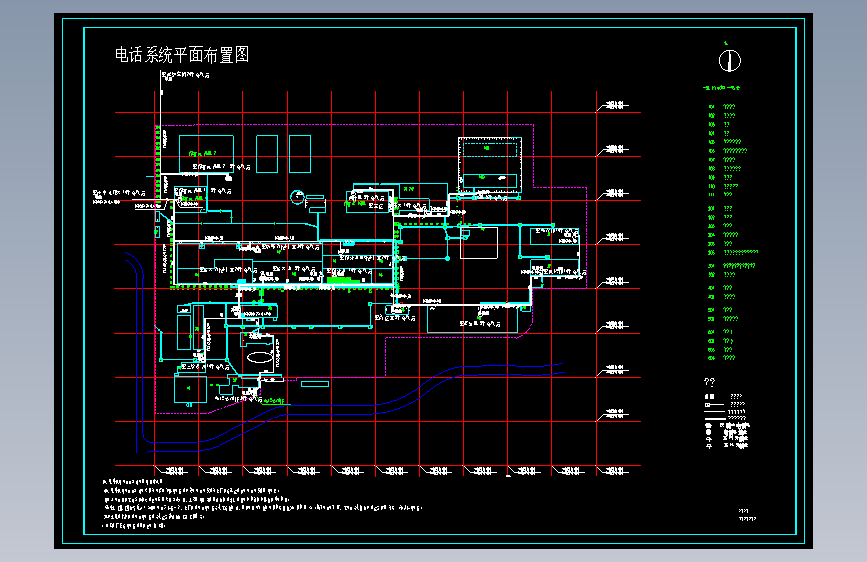
Task: Click the small white text at the bottom right corner
Action: point(747,515)
